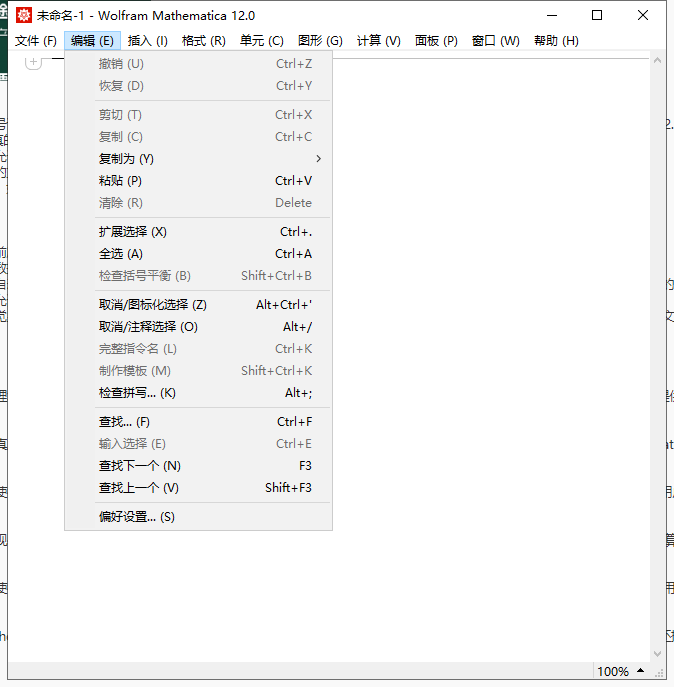
Task: Open the 文件 (F) menu
Action: click(35, 41)
